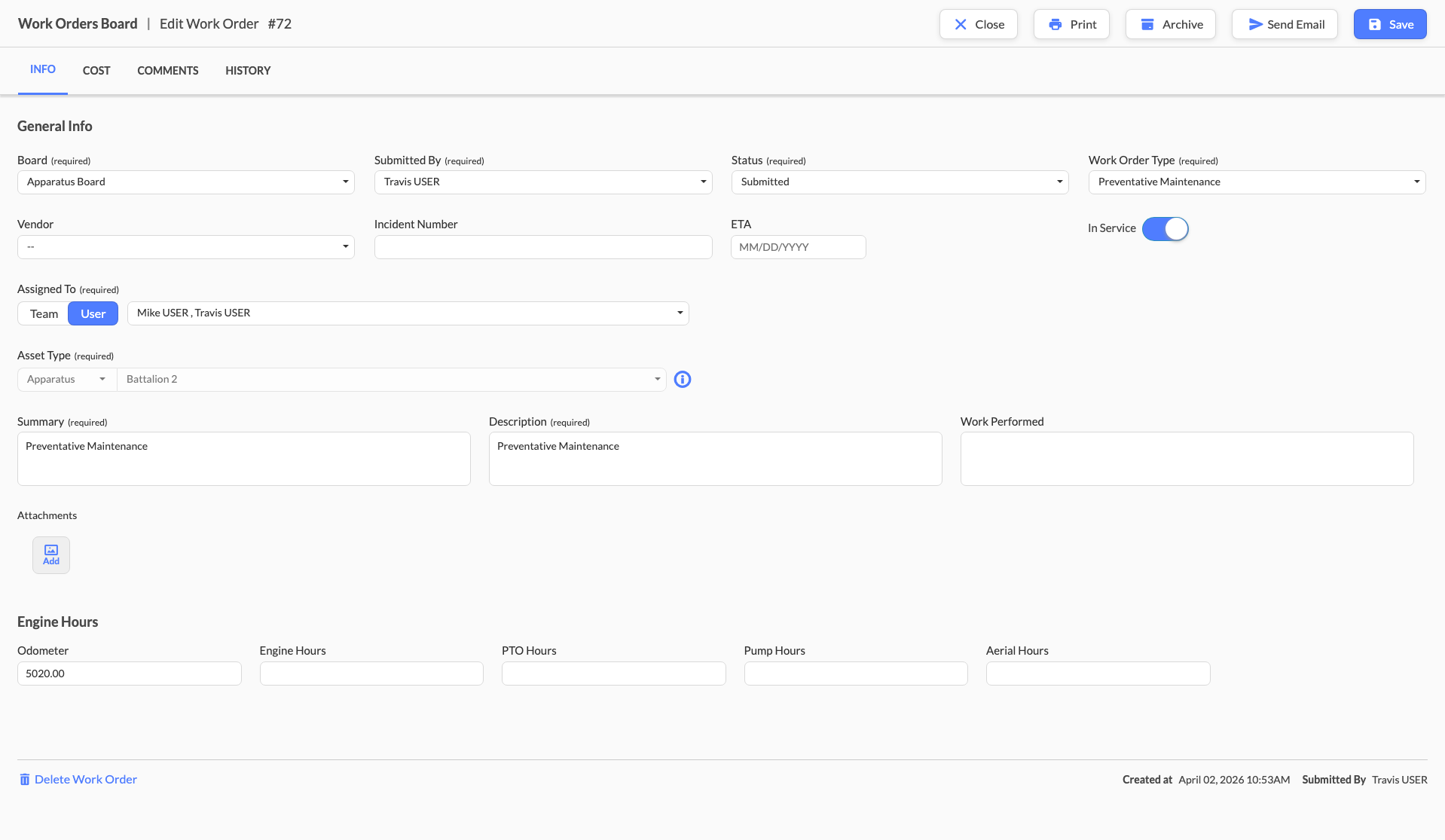Toggle the In Service switch

1165,229
